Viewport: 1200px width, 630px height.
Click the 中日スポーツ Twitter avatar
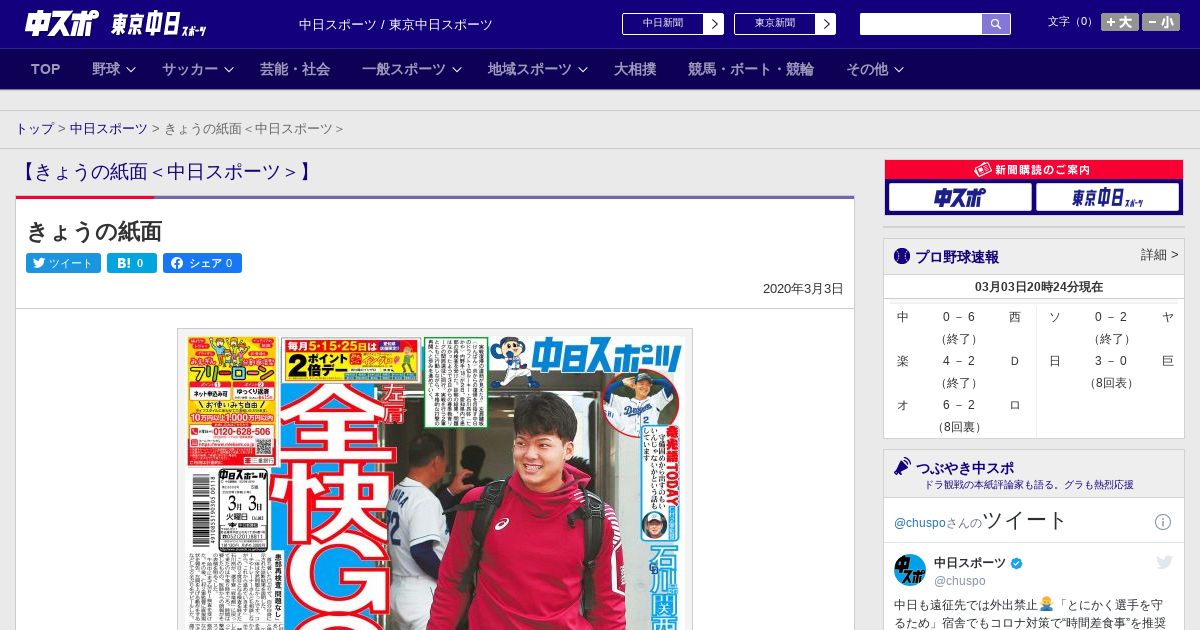tap(910, 570)
